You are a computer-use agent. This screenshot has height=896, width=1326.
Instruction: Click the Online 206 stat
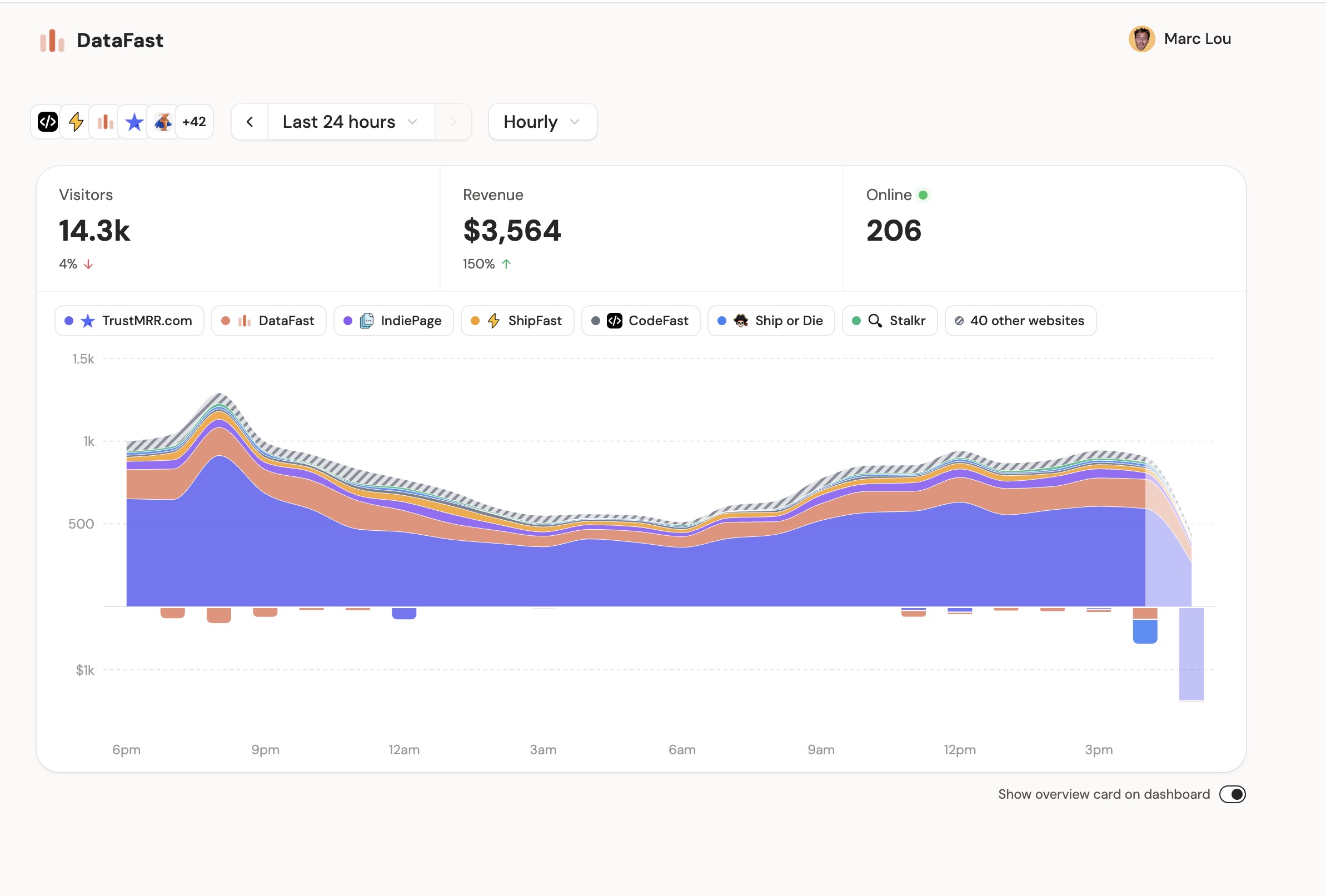[x=1044, y=228]
